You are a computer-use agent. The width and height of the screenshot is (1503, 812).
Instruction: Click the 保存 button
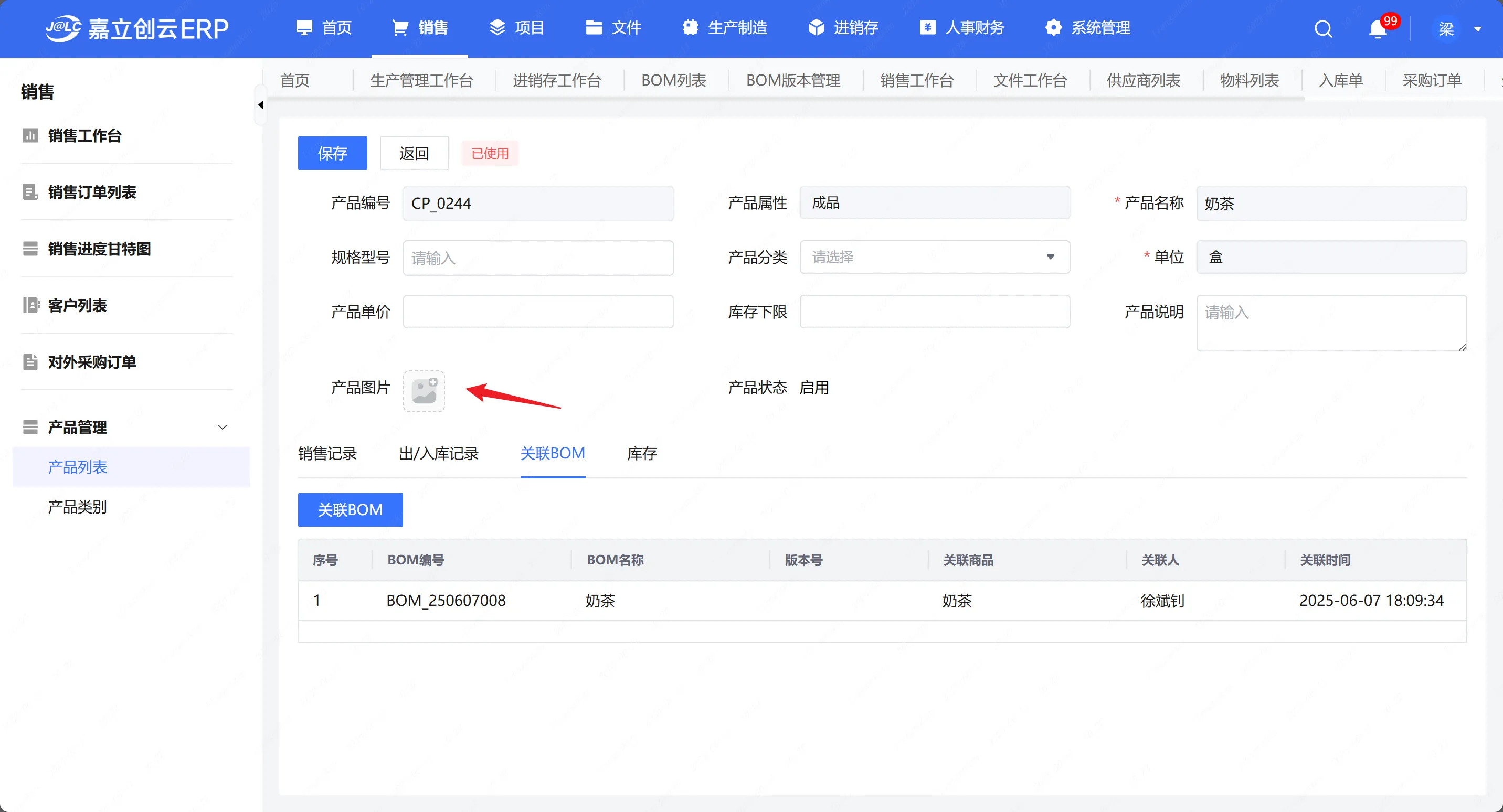[332, 153]
